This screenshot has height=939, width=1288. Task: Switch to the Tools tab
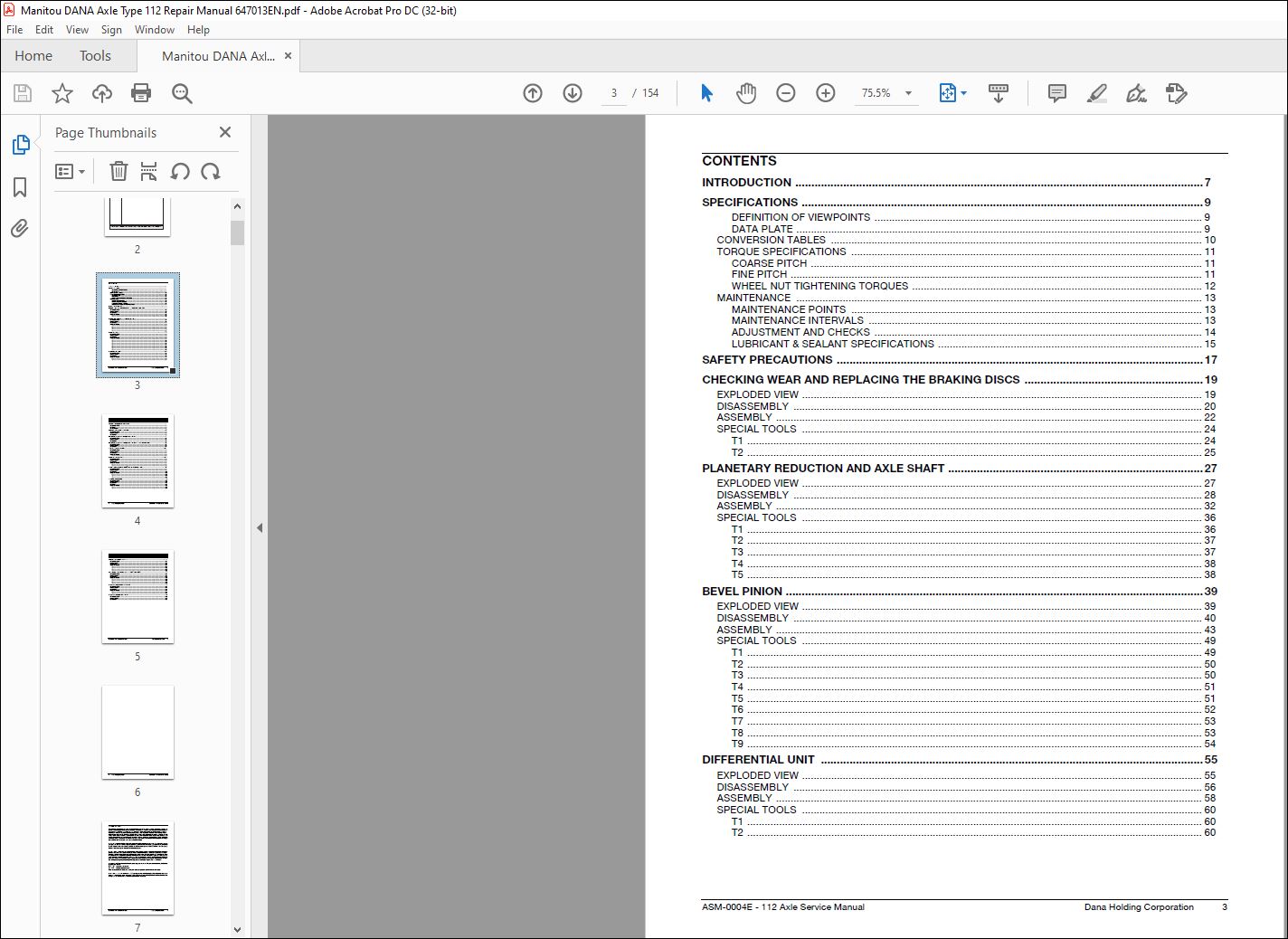[95, 56]
